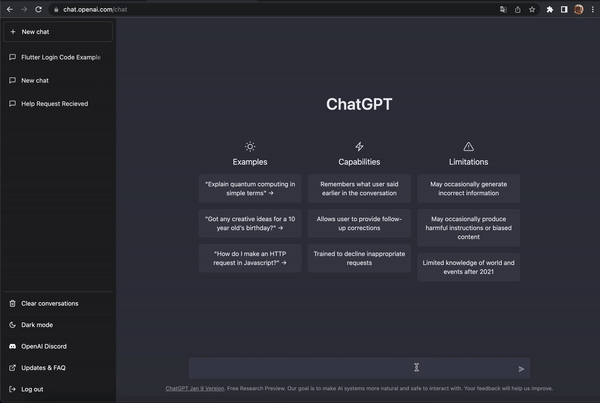Click inside the message input box
This screenshot has height=403, width=600.
pyautogui.click(x=359, y=368)
